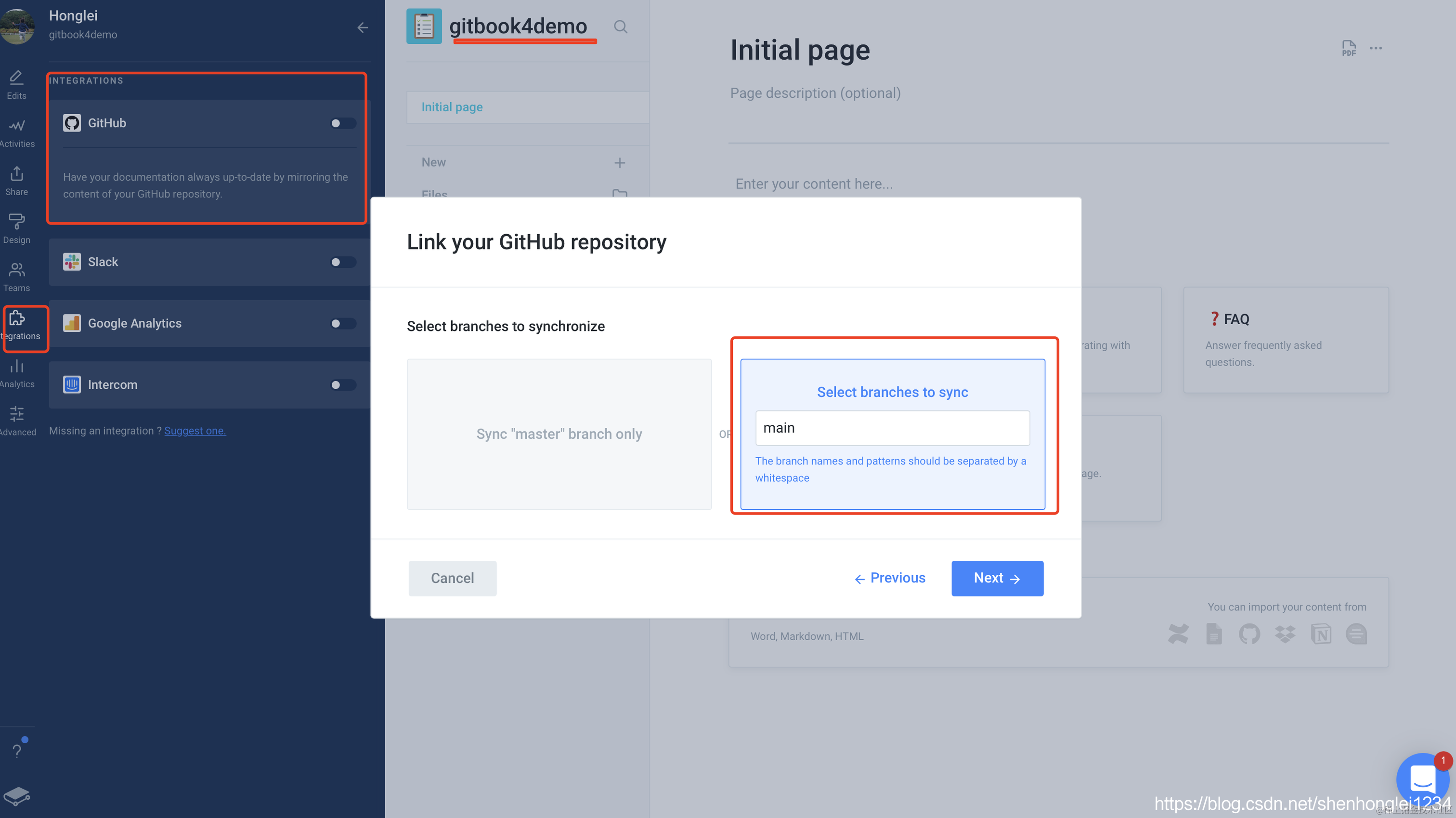The height and width of the screenshot is (818, 1456).
Task: Choose Sync "master" branch only option
Action: tap(559, 434)
